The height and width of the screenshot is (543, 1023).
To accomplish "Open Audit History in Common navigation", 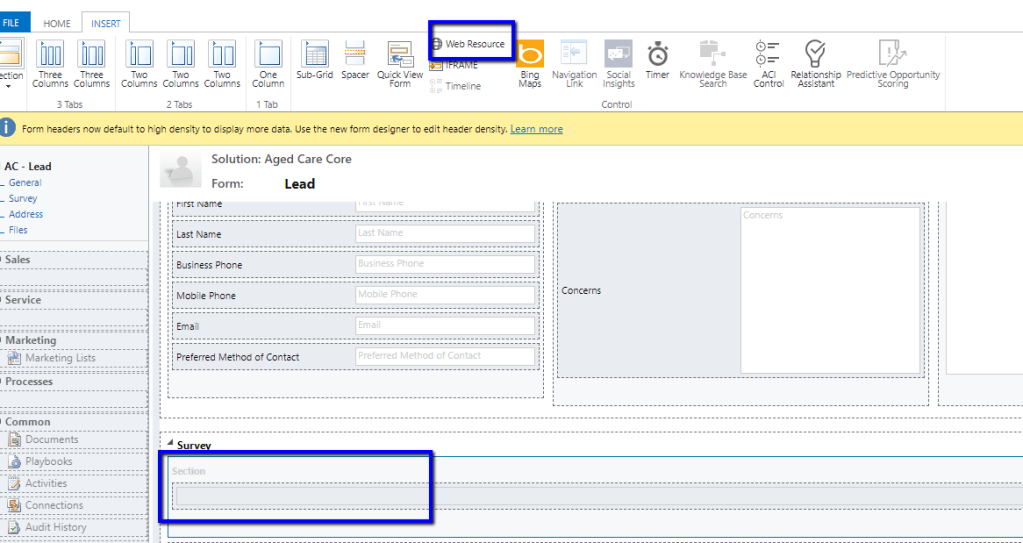I will click(x=55, y=527).
